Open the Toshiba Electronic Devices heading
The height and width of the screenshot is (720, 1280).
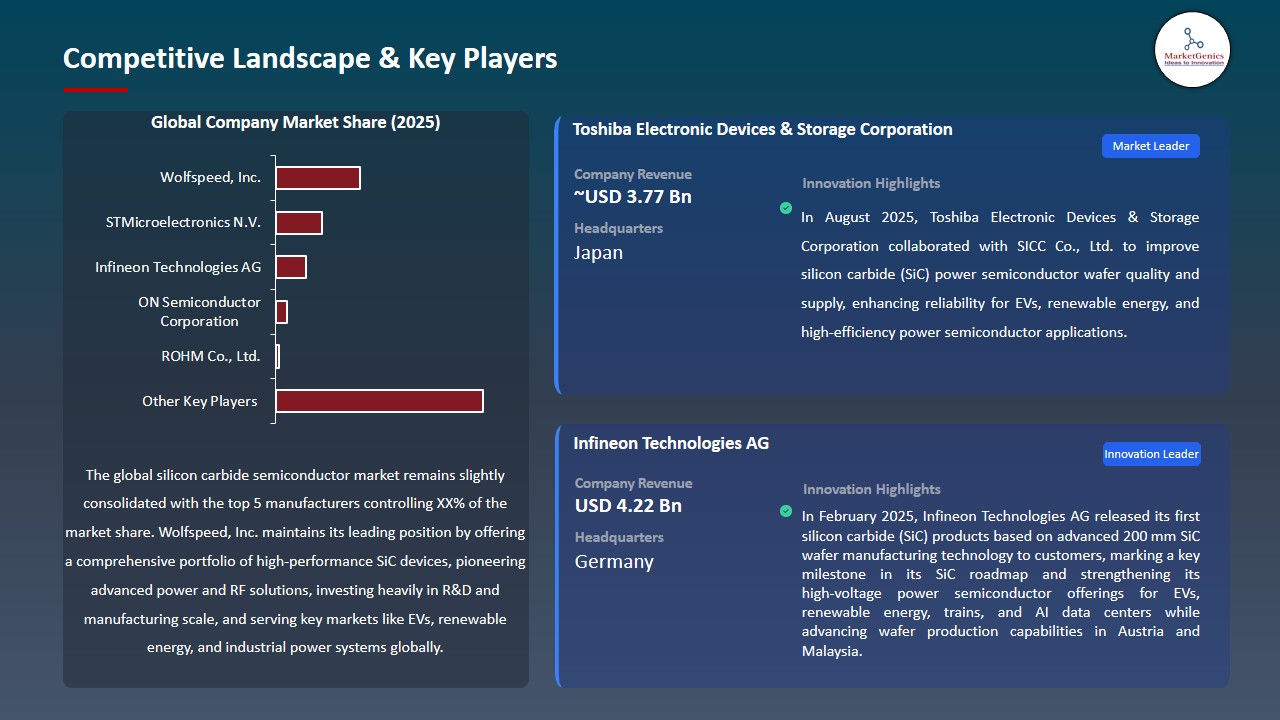click(x=763, y=129)
